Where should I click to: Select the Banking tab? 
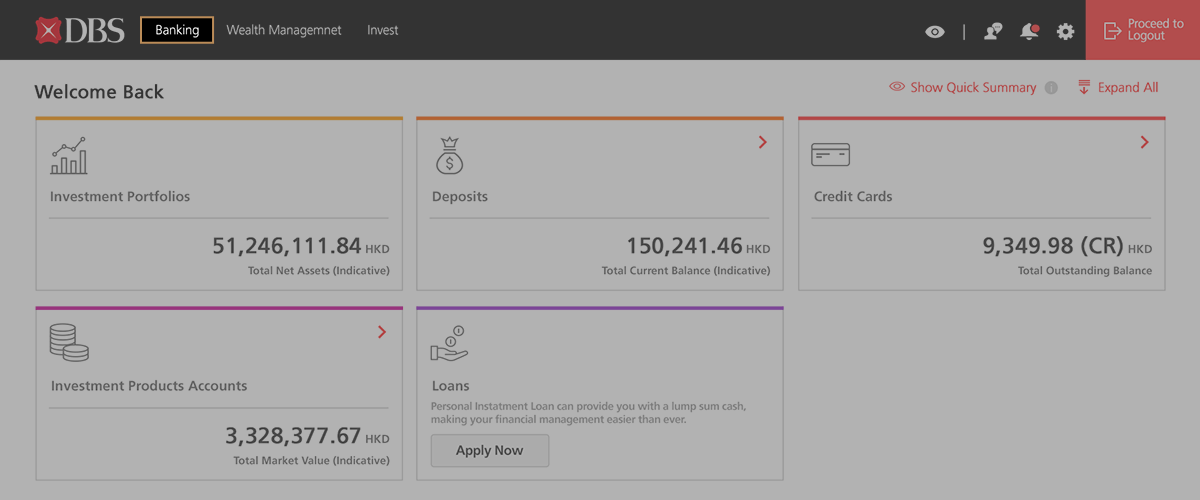[x=177, y=30]
